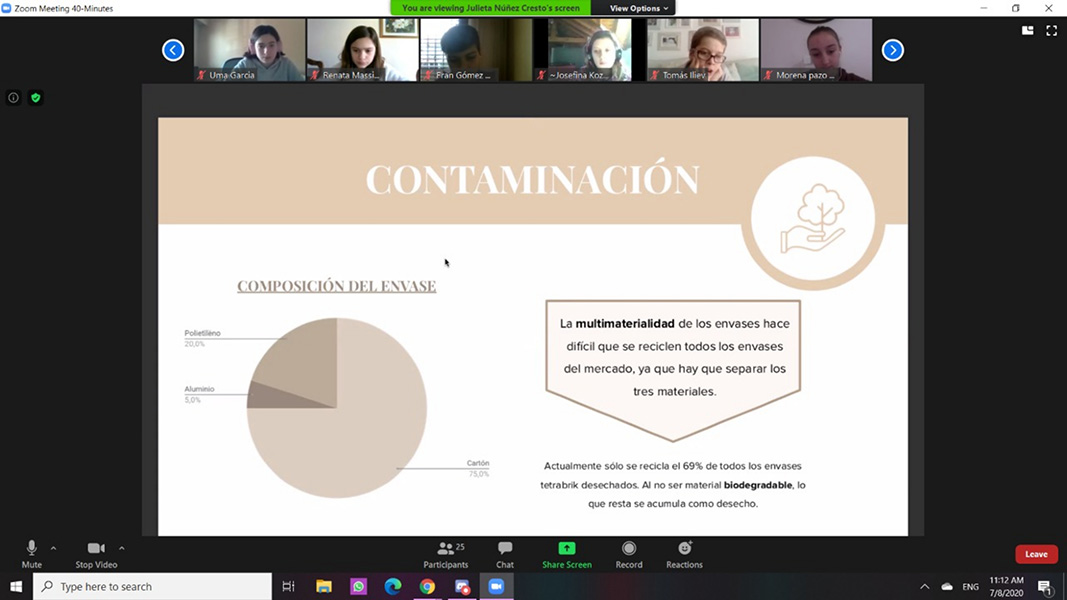Show next participants with right arrow
The image size is (1067, 600).
892,50
